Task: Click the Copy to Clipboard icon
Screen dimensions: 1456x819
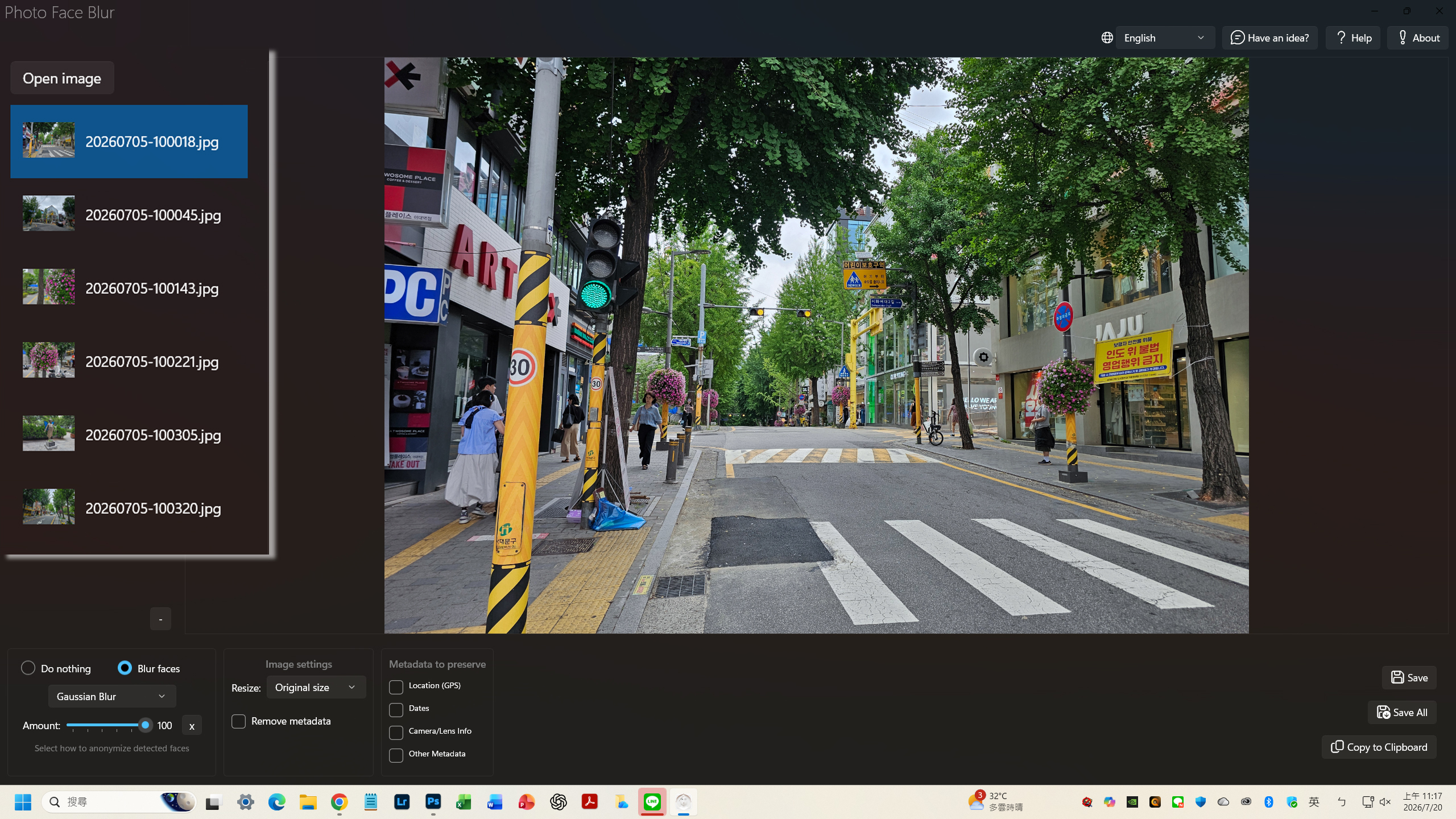Action: tap(1337, 747)
